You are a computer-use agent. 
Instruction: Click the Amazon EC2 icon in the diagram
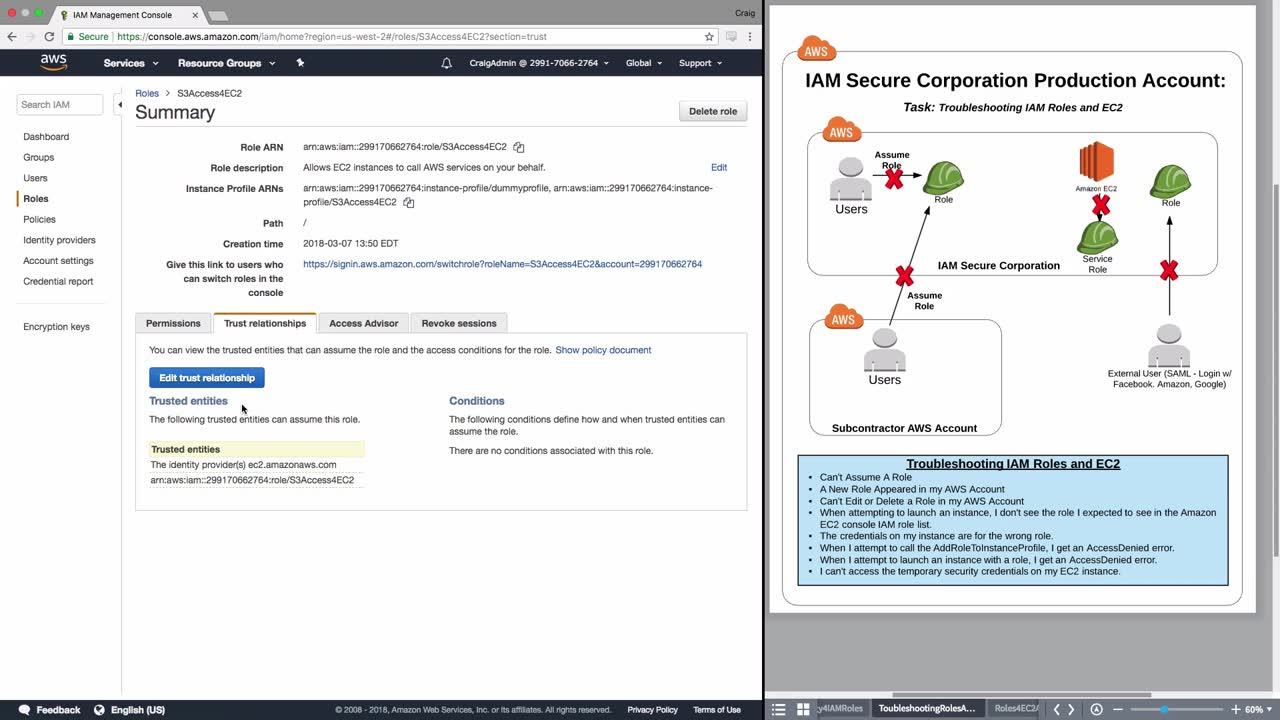point(1096,162)
